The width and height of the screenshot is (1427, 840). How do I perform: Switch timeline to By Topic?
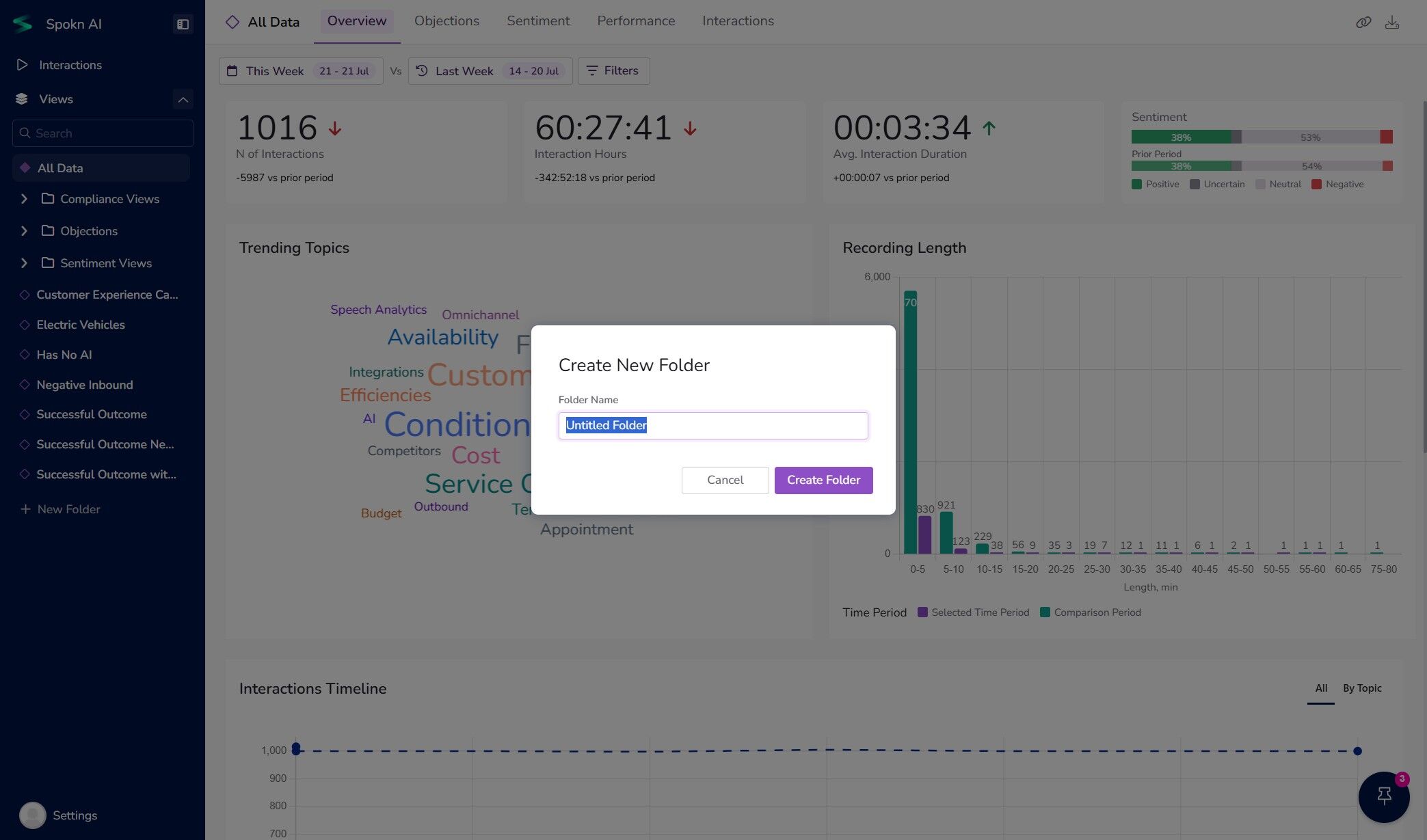1361,688
